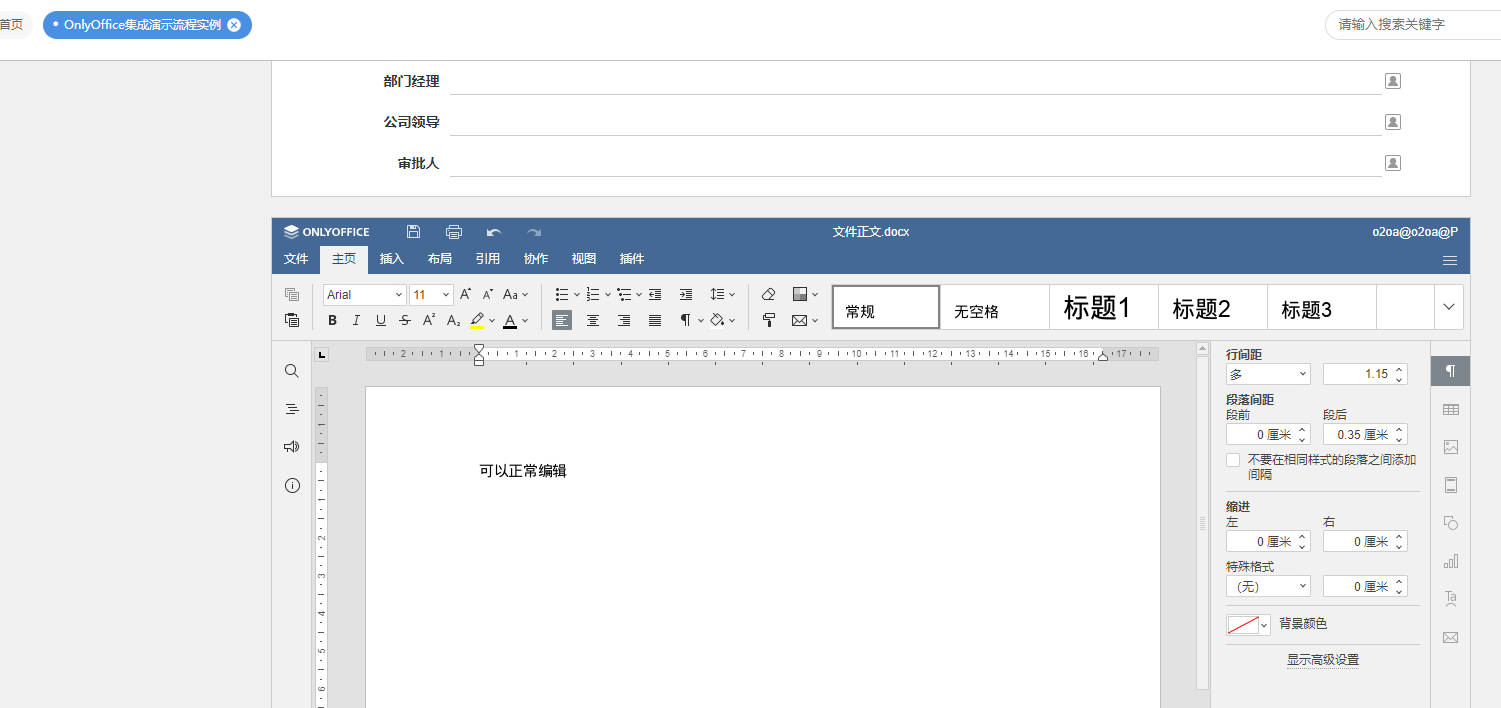Open the change case Aa dropdown

[516, 294]
